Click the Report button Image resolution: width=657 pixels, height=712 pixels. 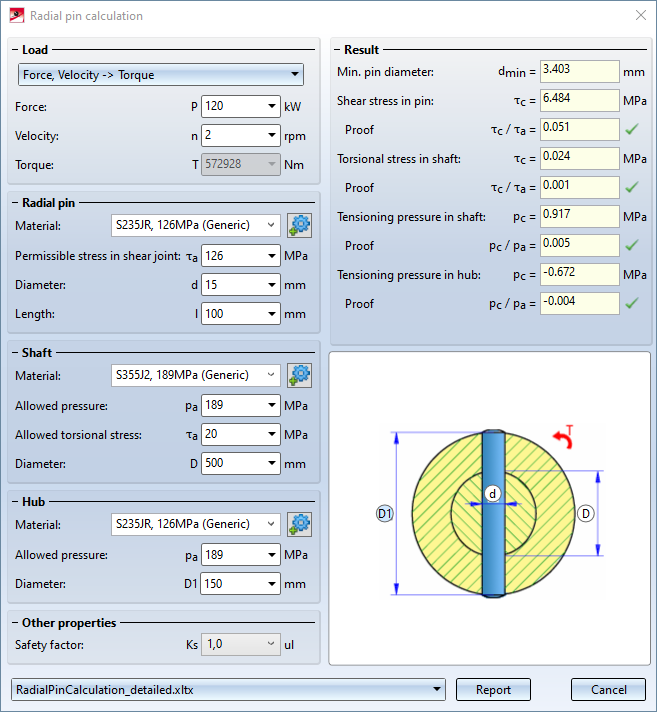click(x=493, y=689)
